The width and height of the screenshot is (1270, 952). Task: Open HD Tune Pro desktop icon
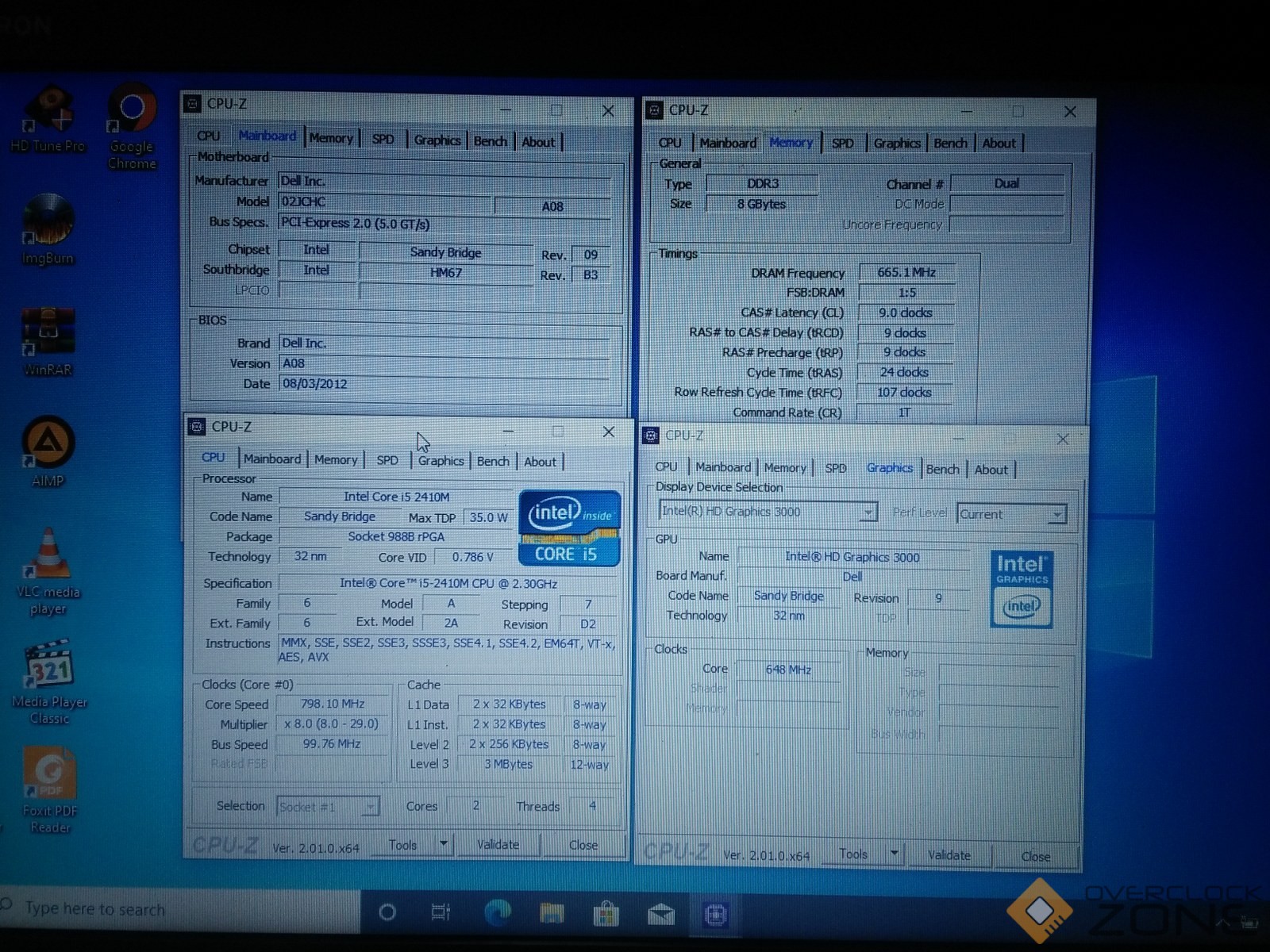pos(49,115)
